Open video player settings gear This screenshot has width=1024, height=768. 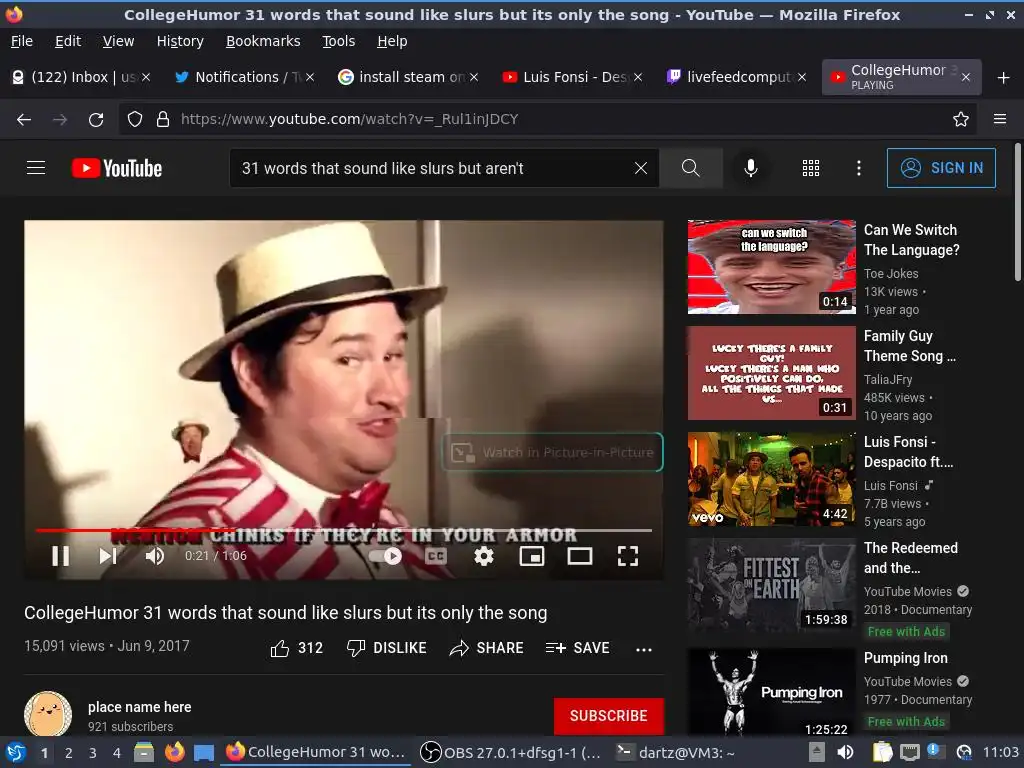484,556
